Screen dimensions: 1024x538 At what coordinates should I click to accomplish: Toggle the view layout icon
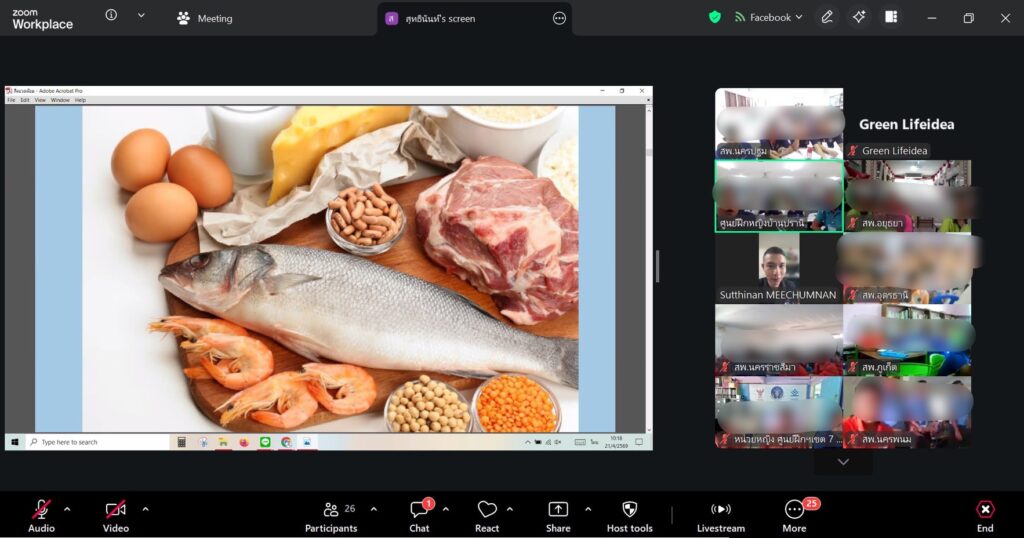891,18
